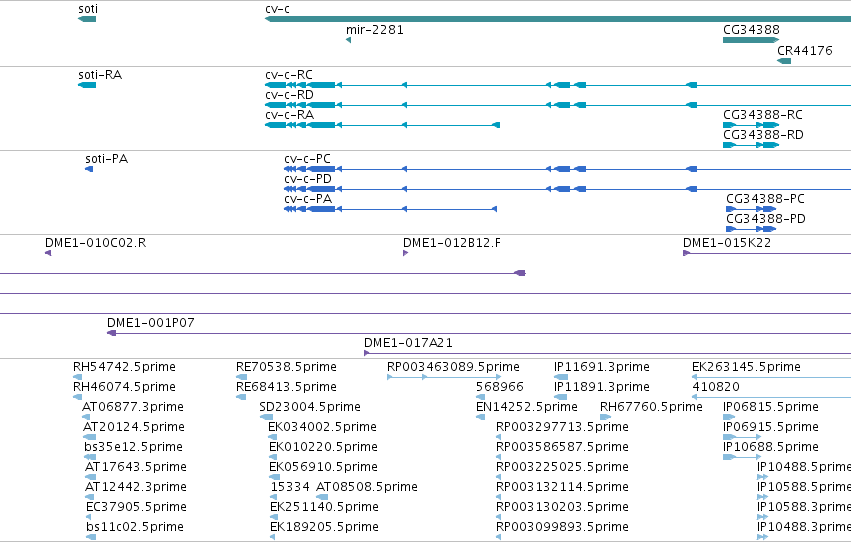Select the cv-c-RD transcript

tap(558, 105)
